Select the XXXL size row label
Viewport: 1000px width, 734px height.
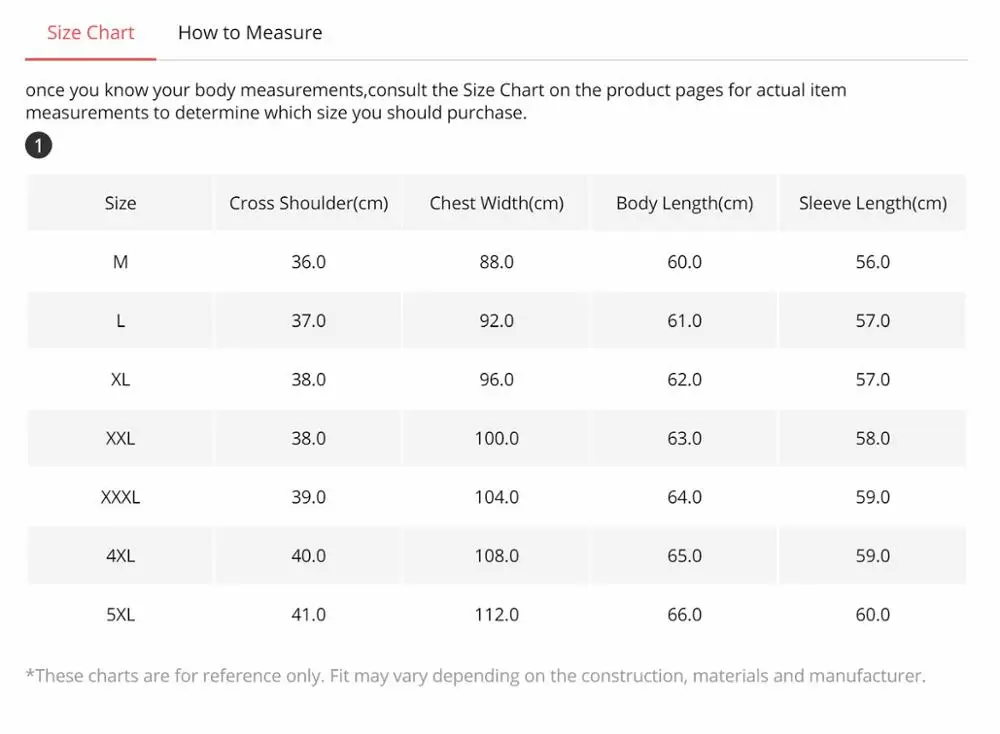120,497
